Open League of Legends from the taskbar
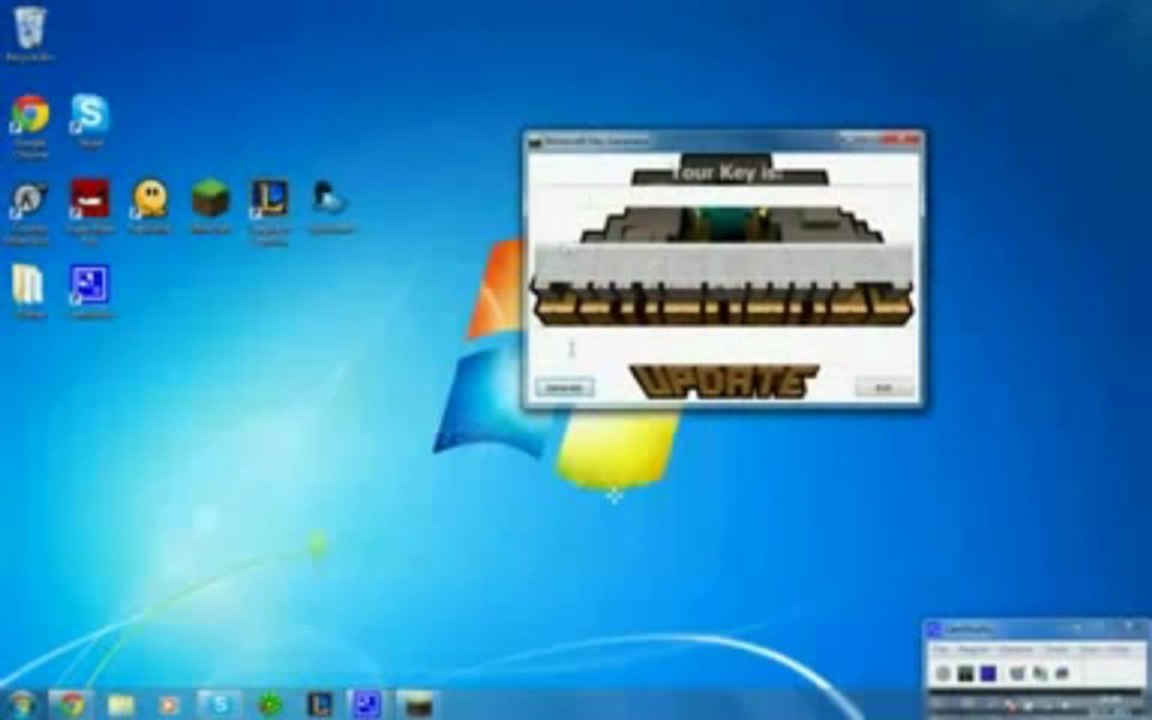Viewport: 1152px width, 720px height. (x=320, y=705)
